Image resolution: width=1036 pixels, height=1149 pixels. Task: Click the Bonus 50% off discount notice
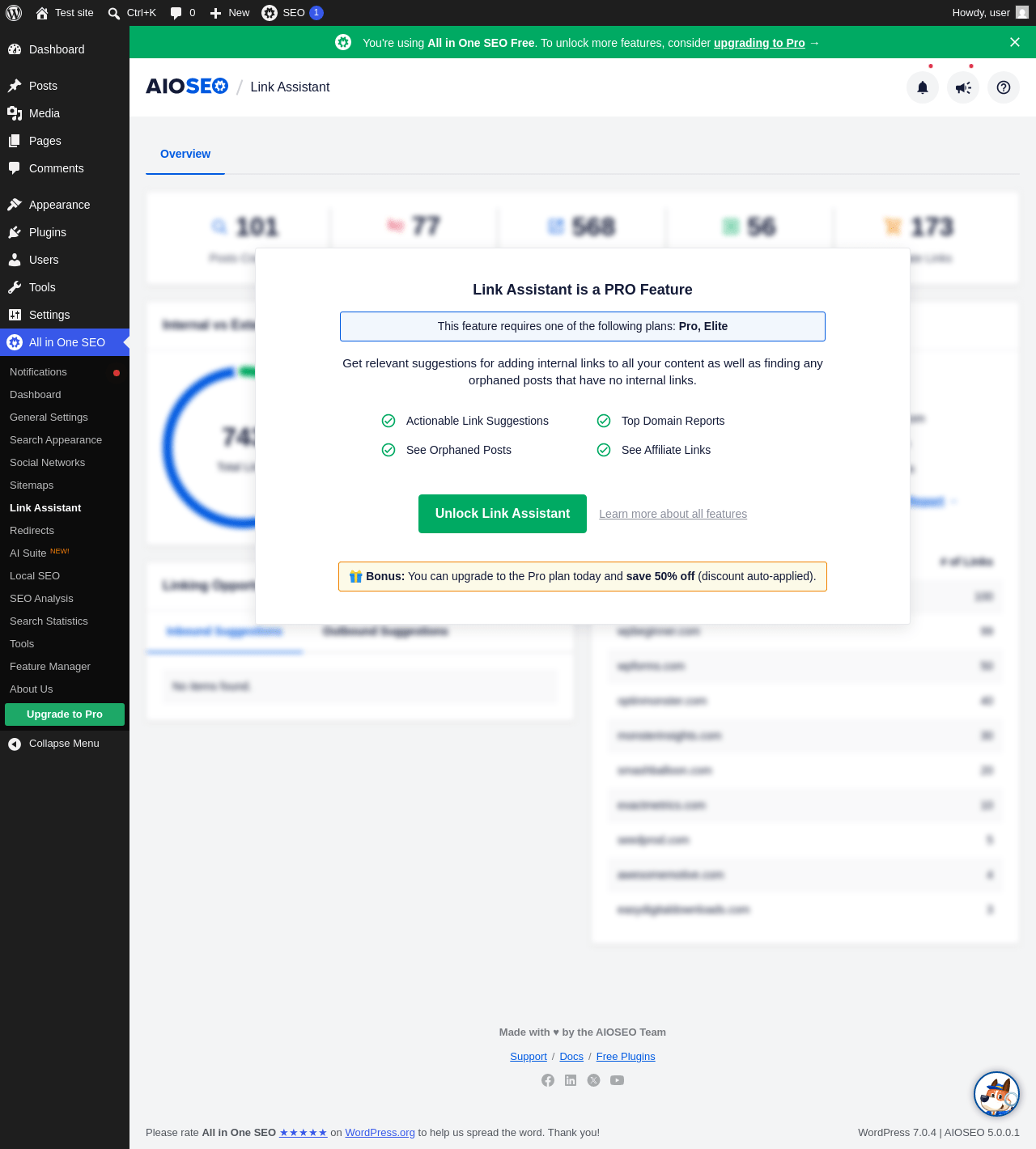(x=583, y=576)
